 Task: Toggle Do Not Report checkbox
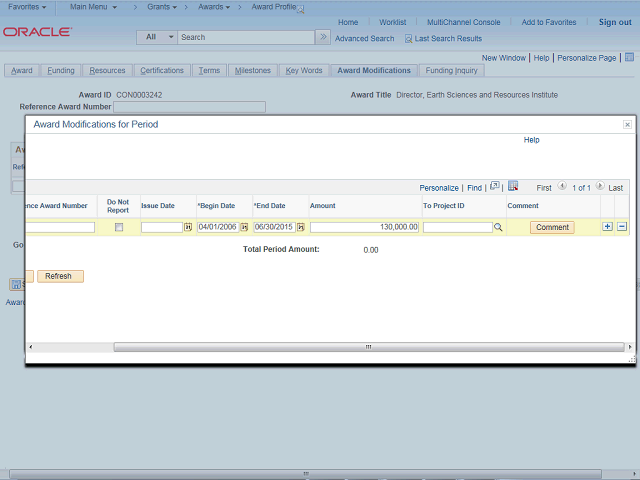click(119, 227)
